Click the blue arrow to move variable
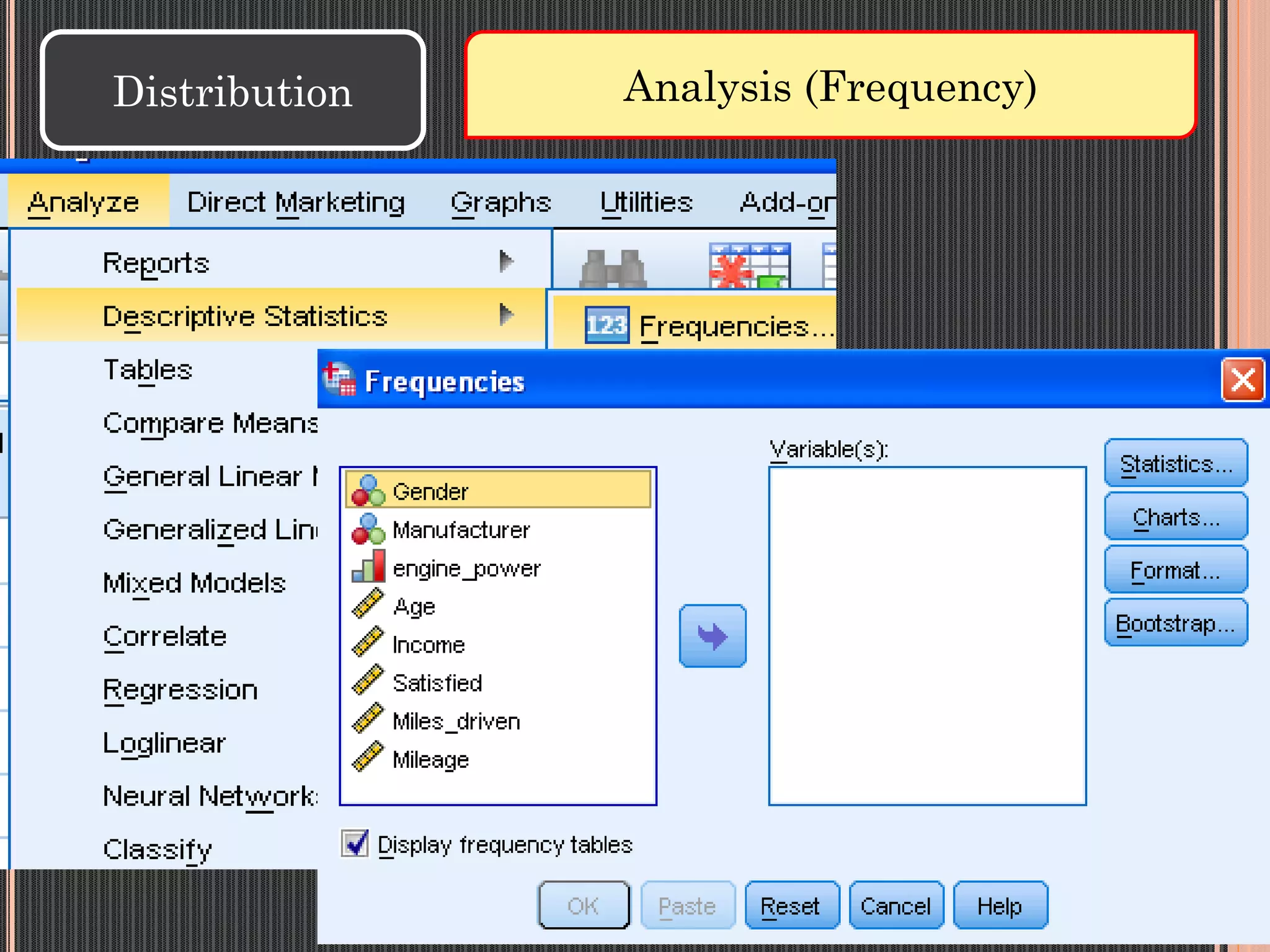 coord(713,636)
